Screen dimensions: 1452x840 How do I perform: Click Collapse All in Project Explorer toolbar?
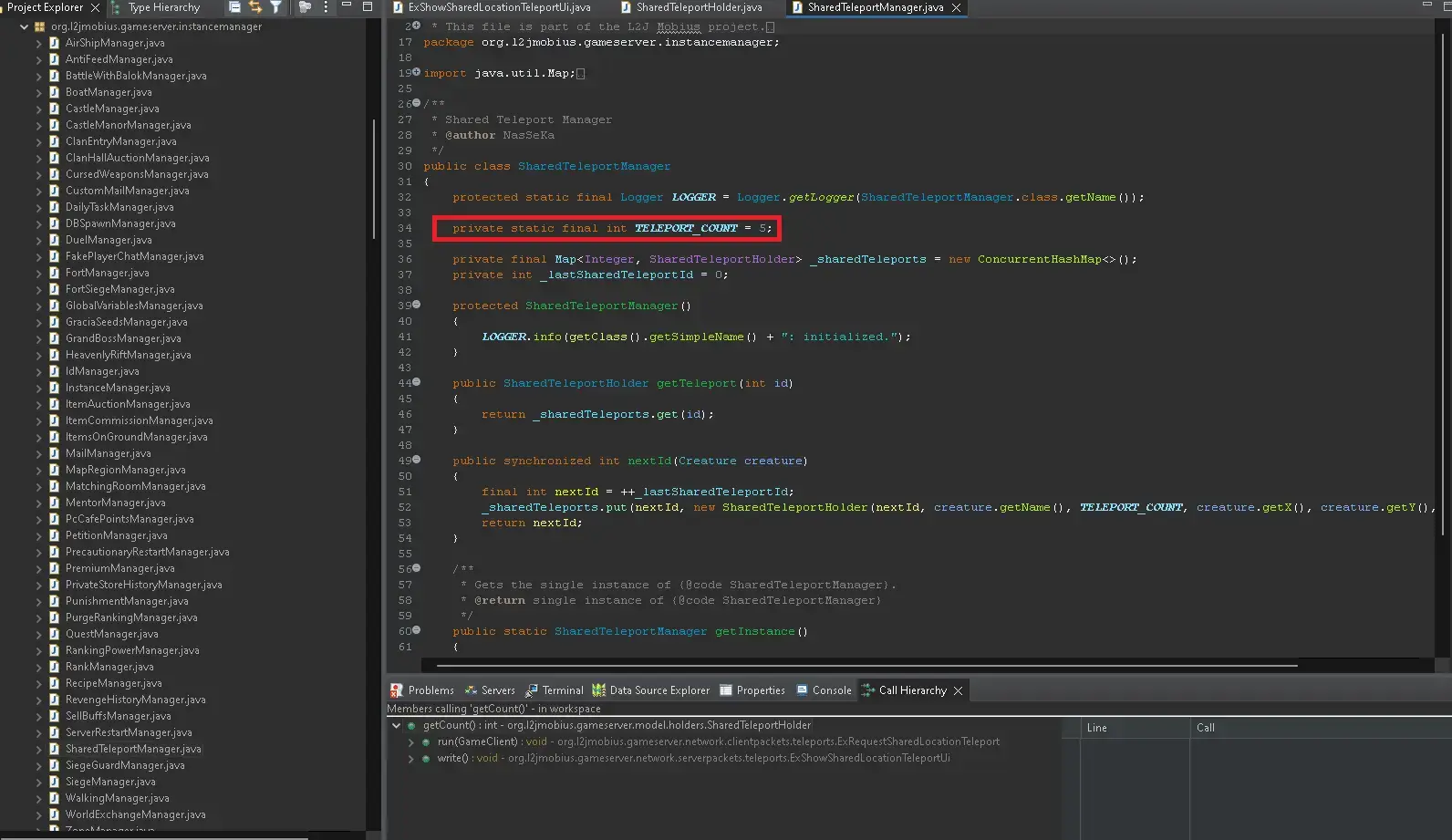[234, 7]
